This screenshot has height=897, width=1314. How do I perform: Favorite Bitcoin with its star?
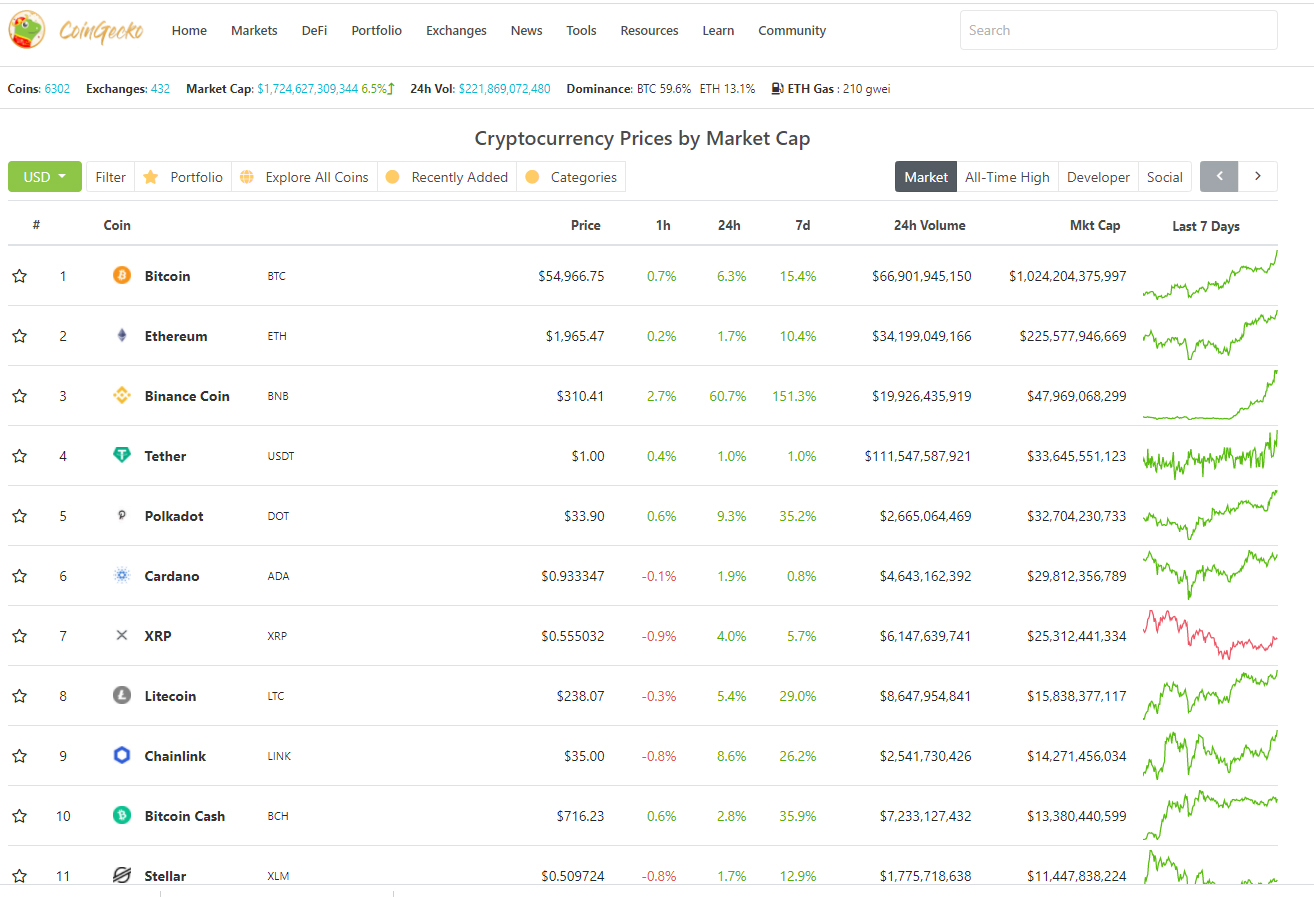[x=19, y=276]
